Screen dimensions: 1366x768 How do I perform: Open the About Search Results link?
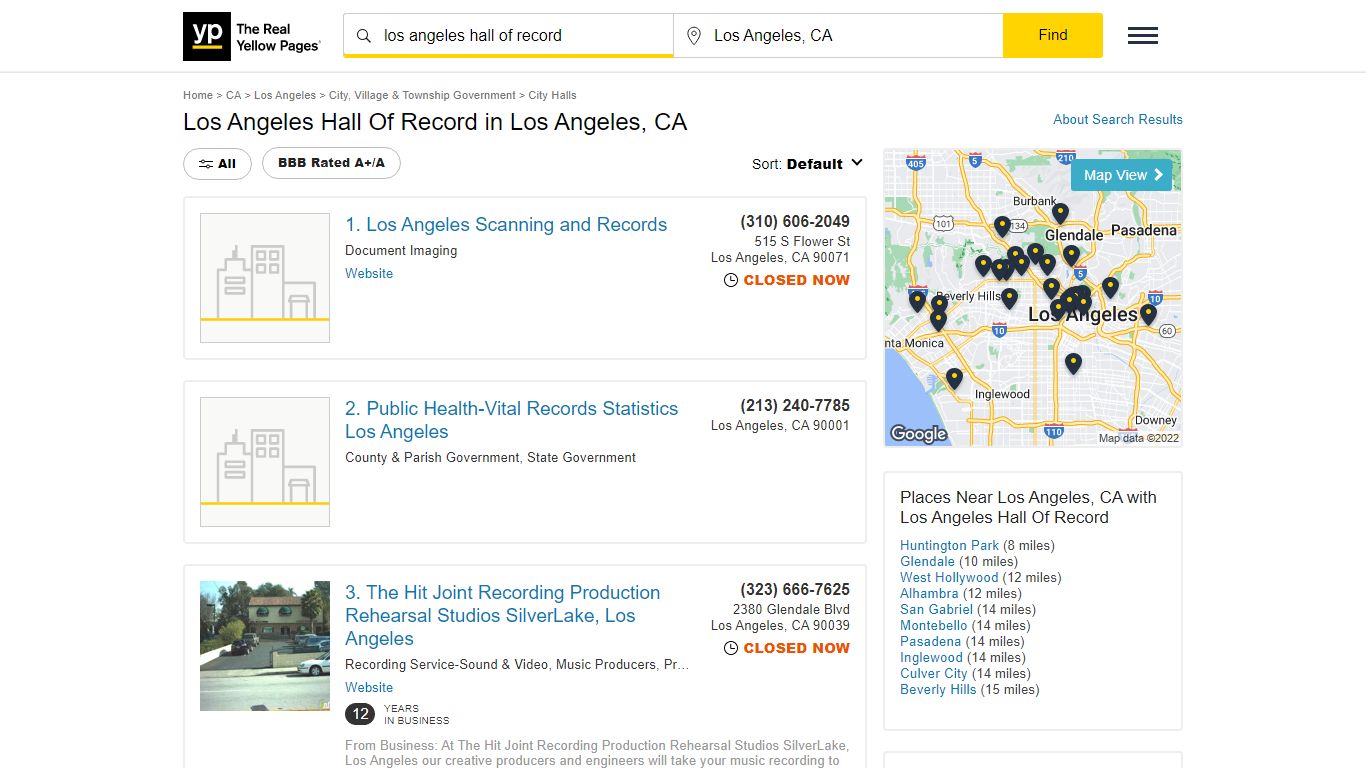click(1118, 119)
